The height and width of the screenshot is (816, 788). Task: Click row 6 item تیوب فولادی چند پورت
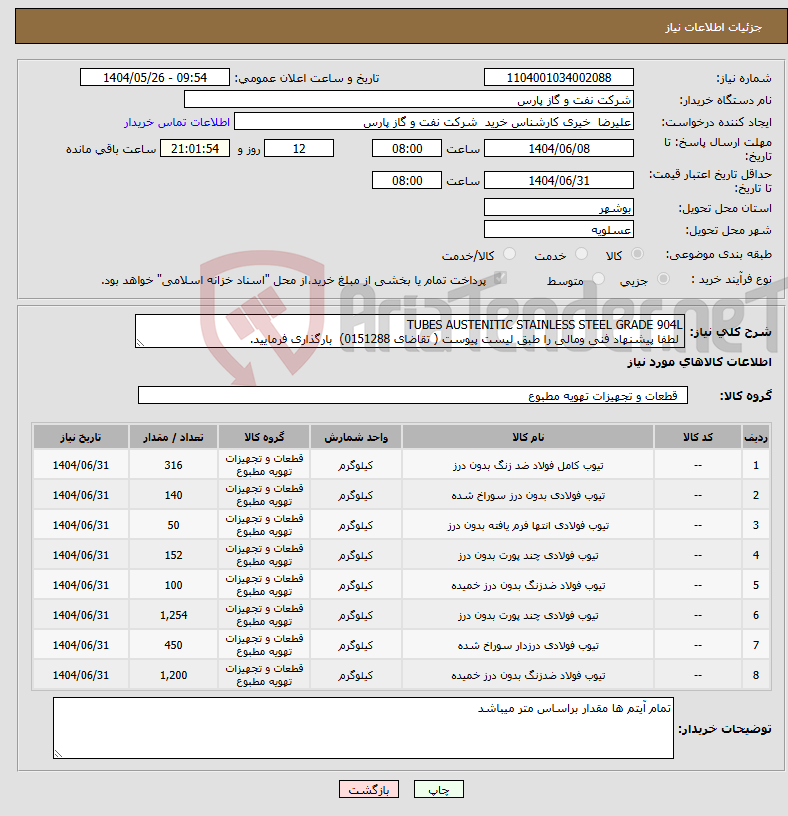coord(528,615)
